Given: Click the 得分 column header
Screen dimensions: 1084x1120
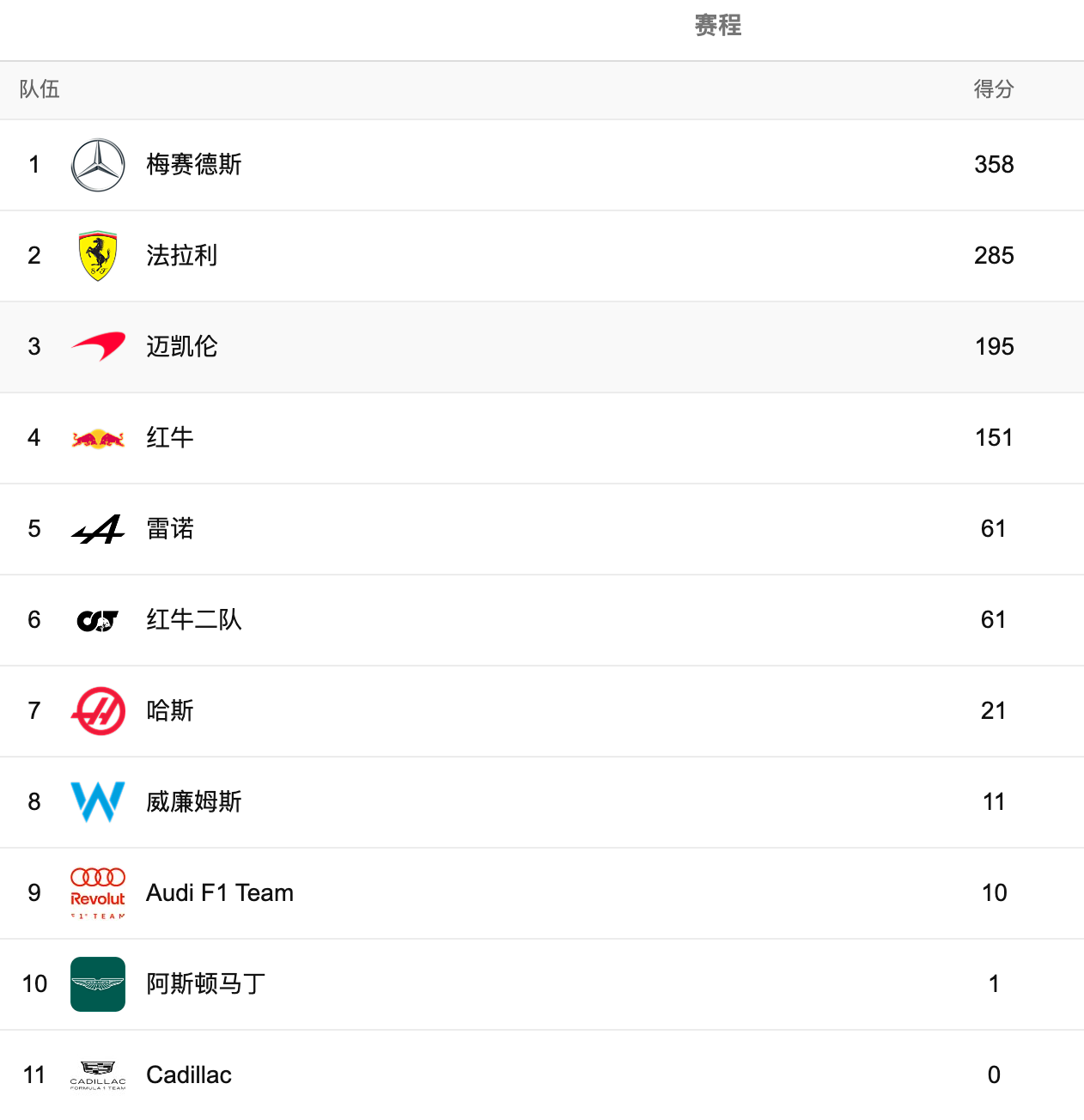Looking at the screenshot, I should coord(994,89).
